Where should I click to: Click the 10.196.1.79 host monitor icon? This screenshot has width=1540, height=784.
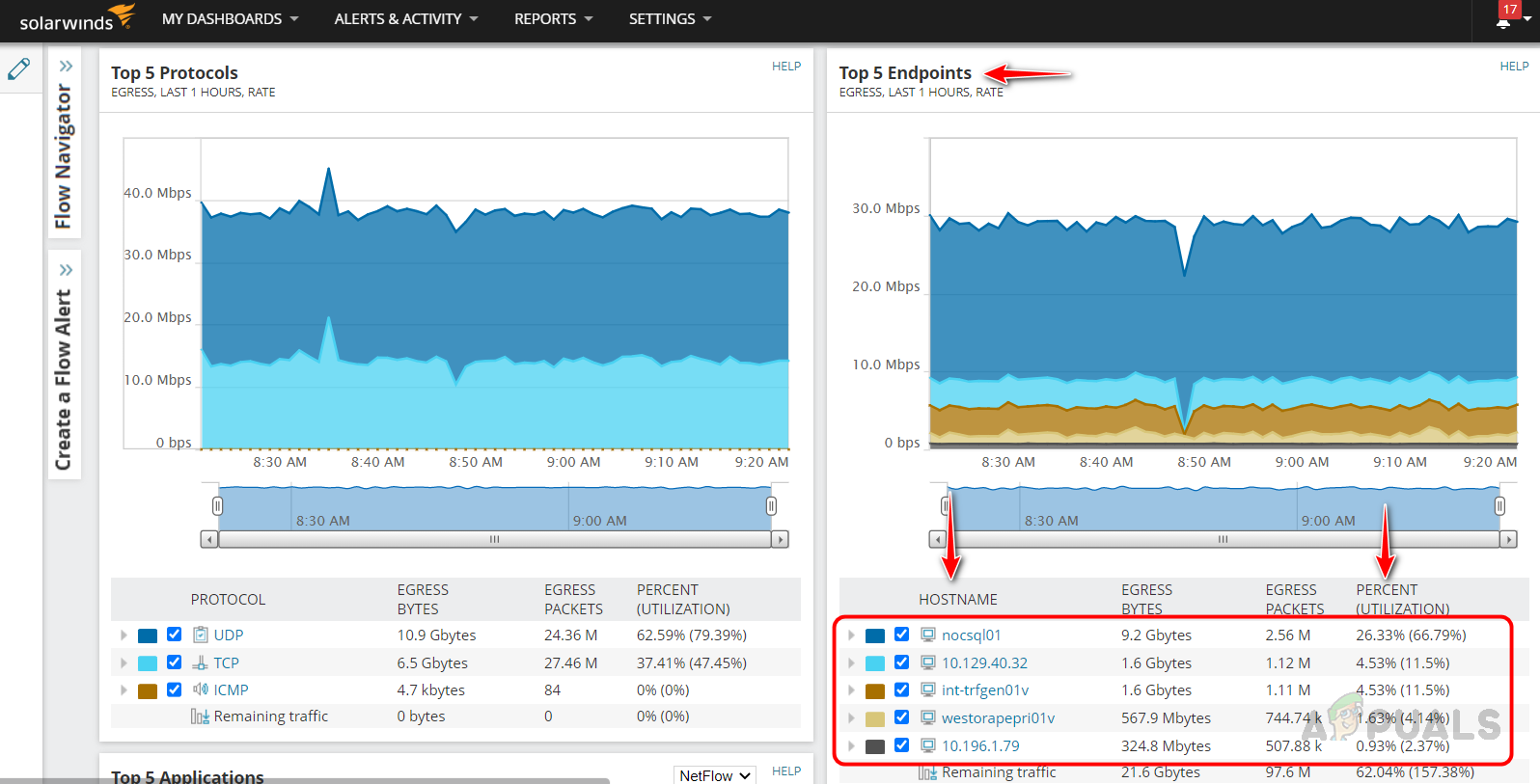pyautogui.click(x=928, y=745)
